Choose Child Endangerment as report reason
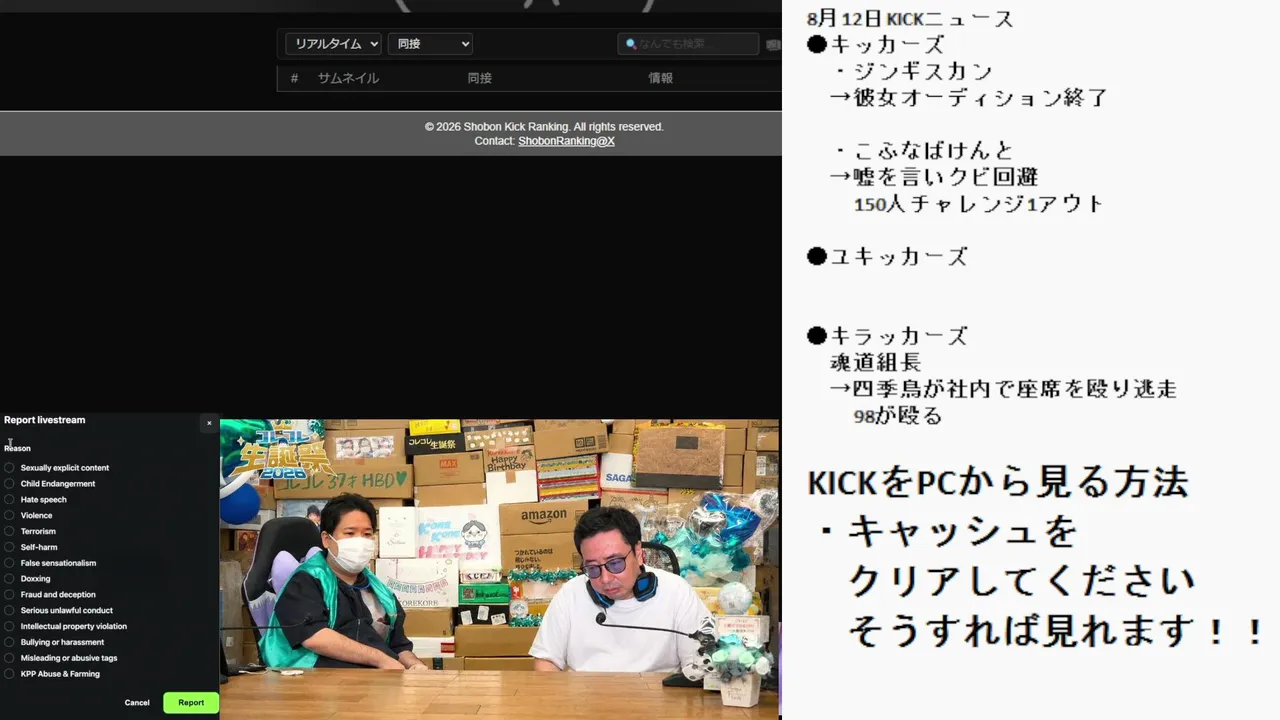This screenshot has width=1280, height=720. click(9, 484)
